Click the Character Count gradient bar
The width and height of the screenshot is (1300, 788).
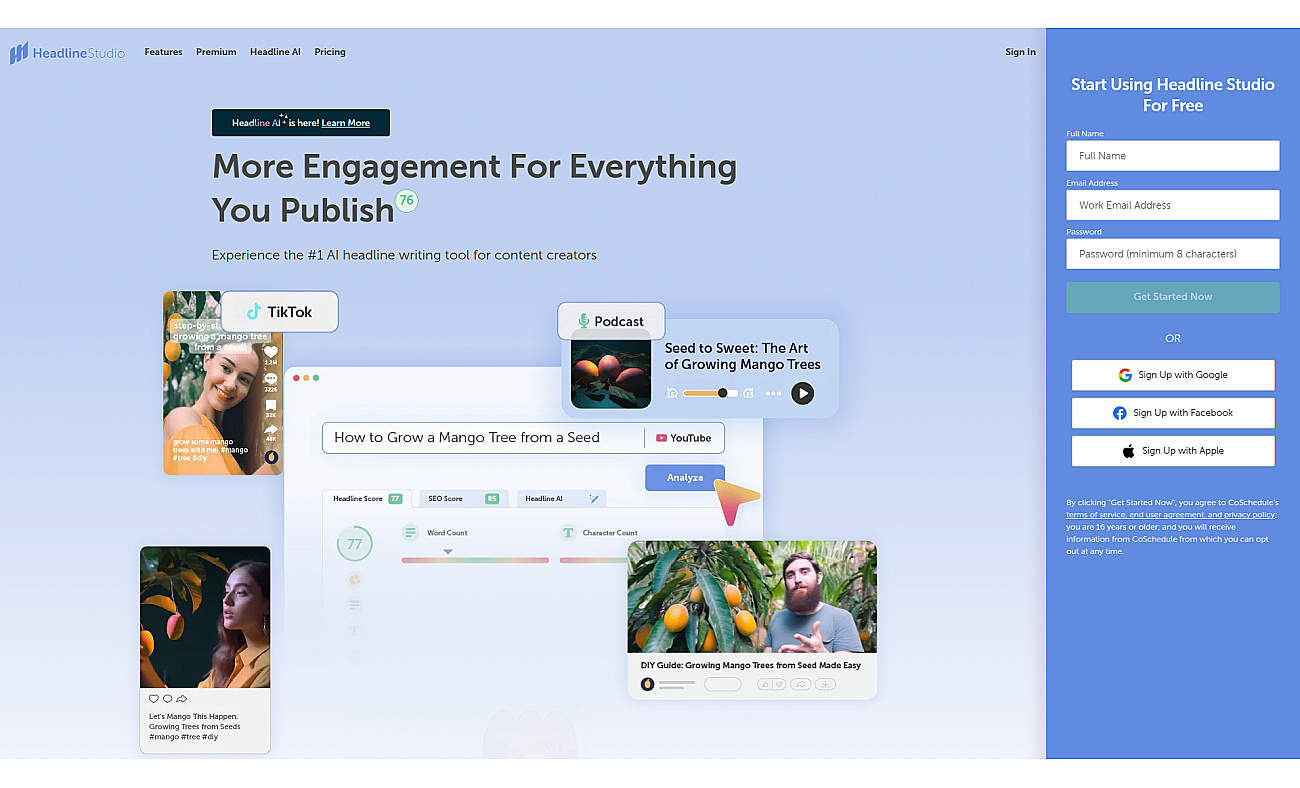click(x=593, y=560)
